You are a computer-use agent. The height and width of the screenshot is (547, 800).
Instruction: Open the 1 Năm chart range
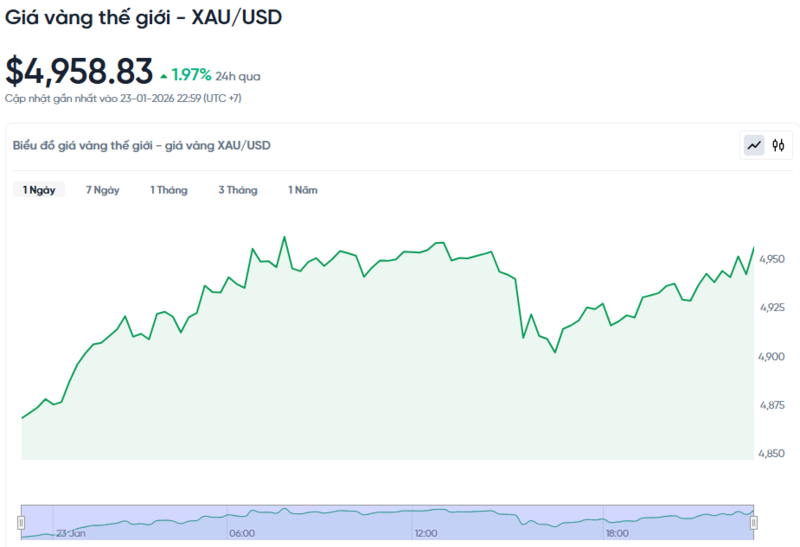(302, 190)
